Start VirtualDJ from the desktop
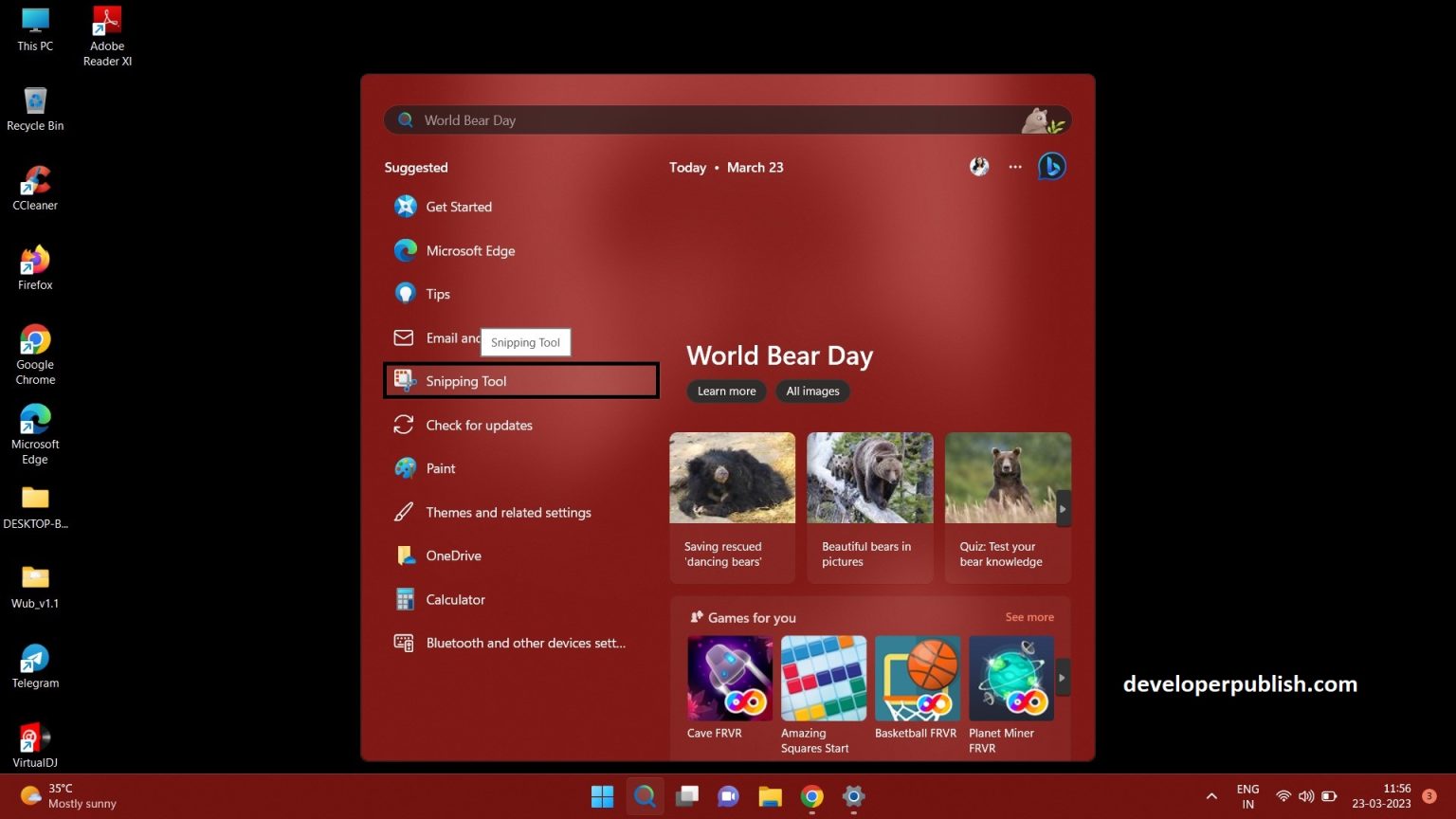Viewport: 1456px width, 819px height. (35, 737)
